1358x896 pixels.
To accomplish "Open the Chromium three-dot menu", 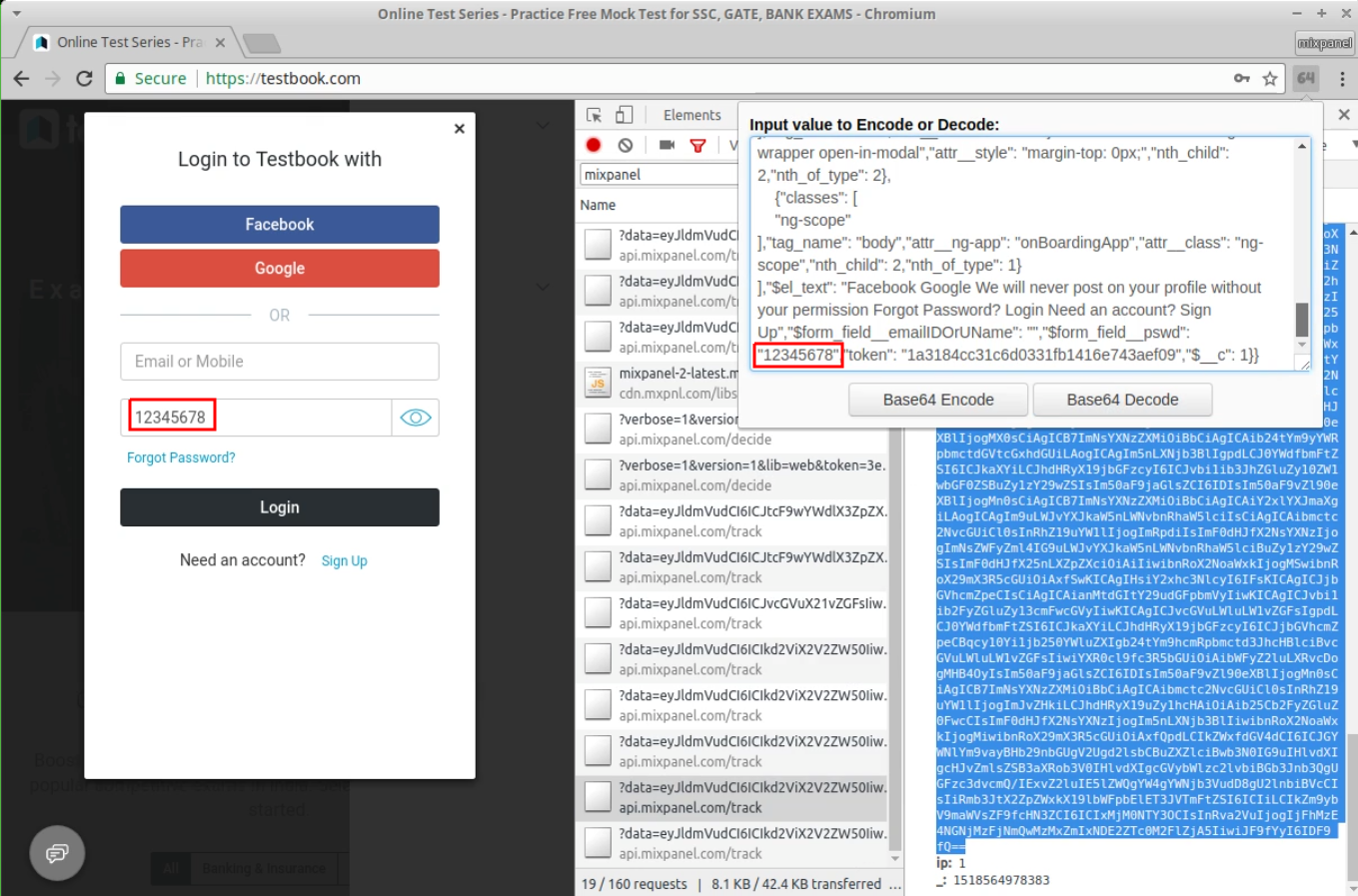I will coord(1342,78).
